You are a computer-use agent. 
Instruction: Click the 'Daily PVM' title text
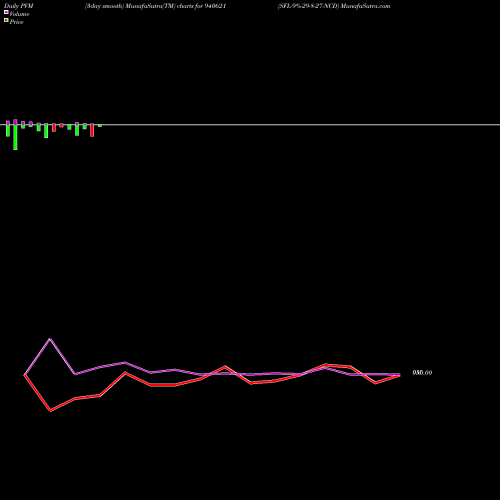[x=19, y=6]
